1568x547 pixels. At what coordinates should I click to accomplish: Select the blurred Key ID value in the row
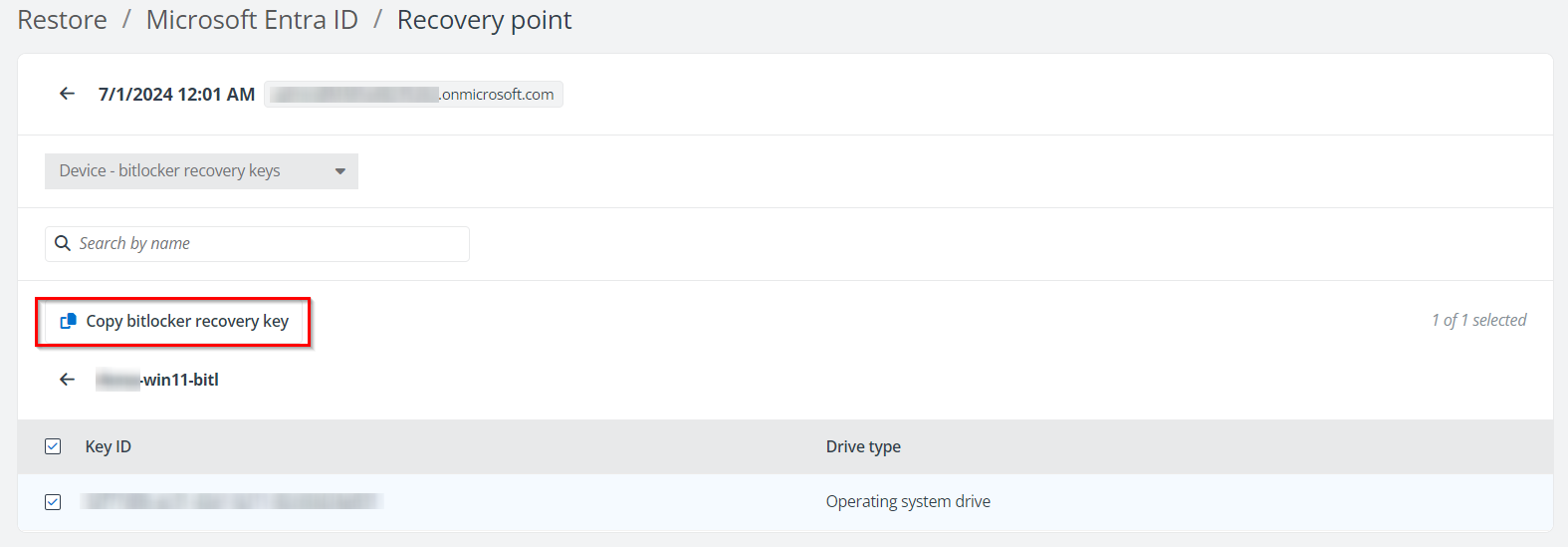point(232,501)
